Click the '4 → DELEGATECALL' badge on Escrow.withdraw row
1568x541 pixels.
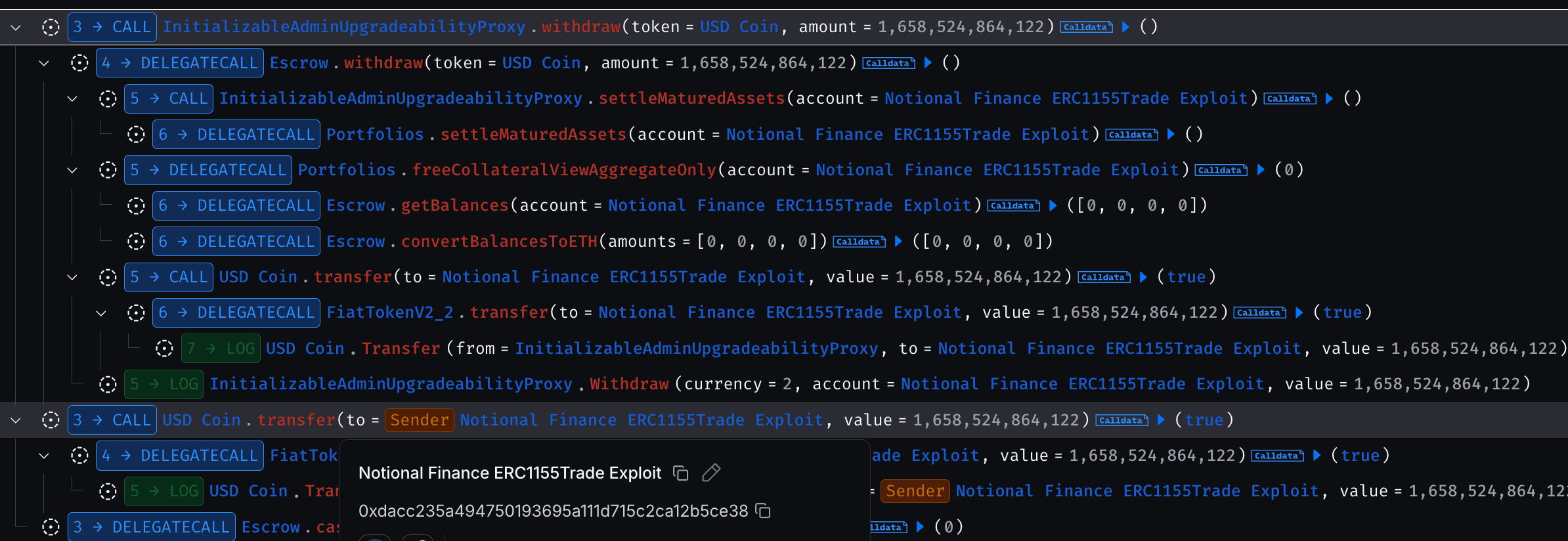point(180,63)
